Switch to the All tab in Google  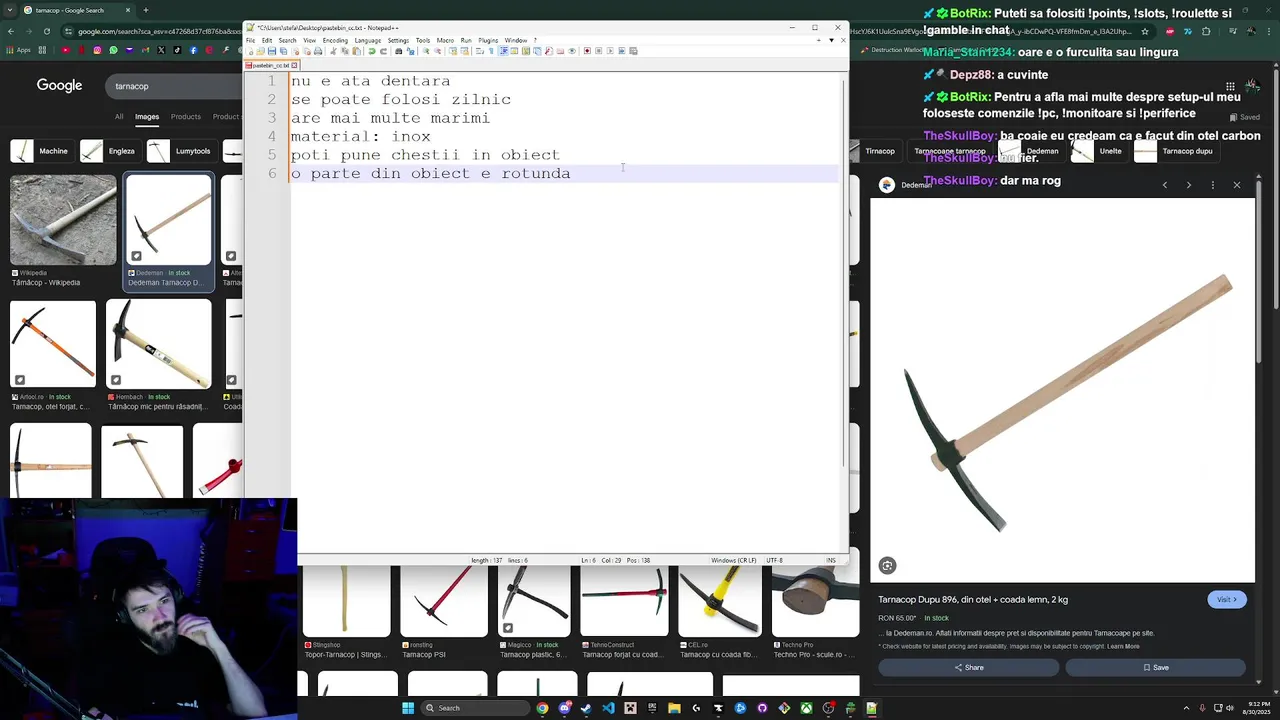pos(119,117)
